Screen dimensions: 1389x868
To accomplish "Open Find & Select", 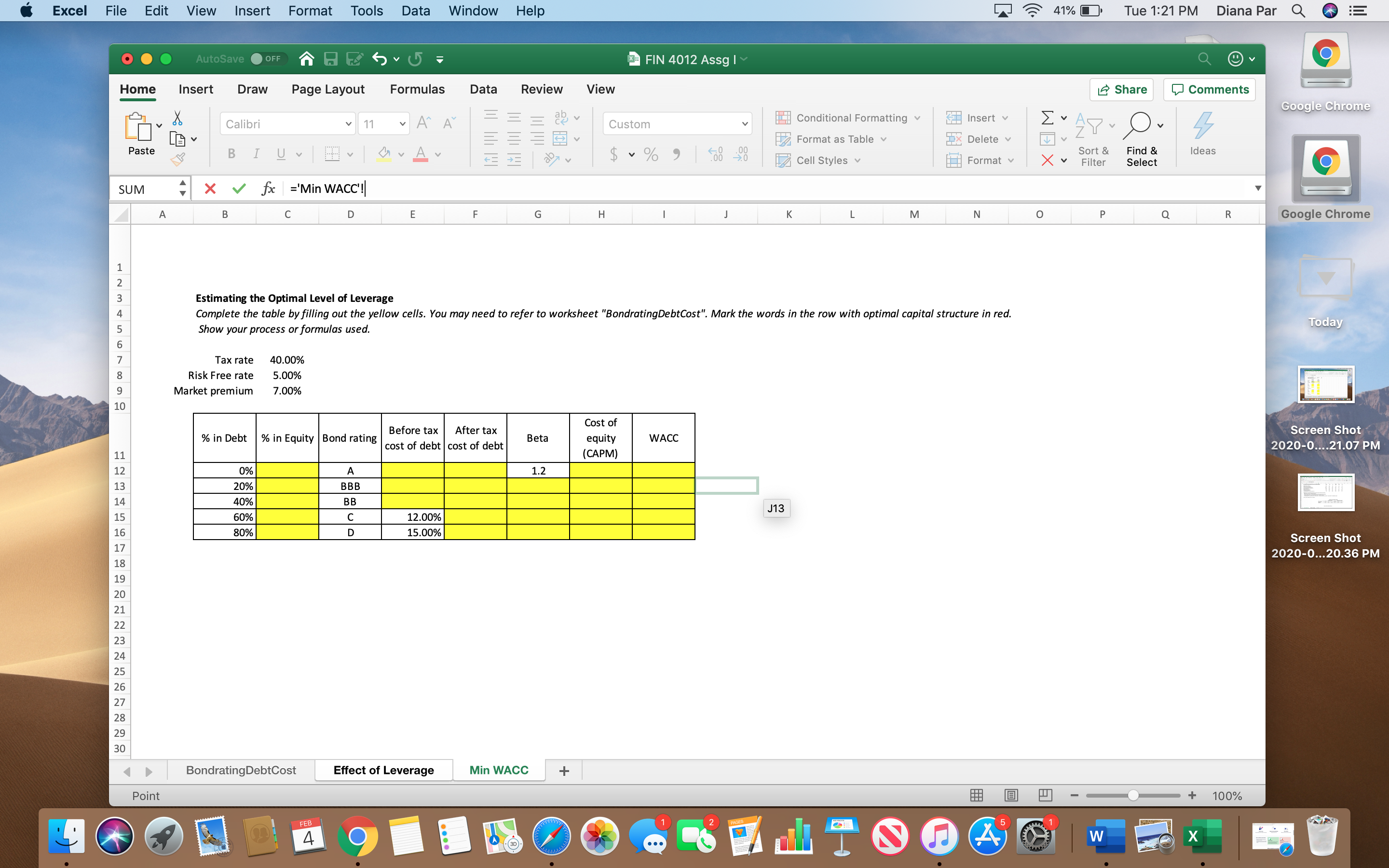I will [x=1142, y=138].
